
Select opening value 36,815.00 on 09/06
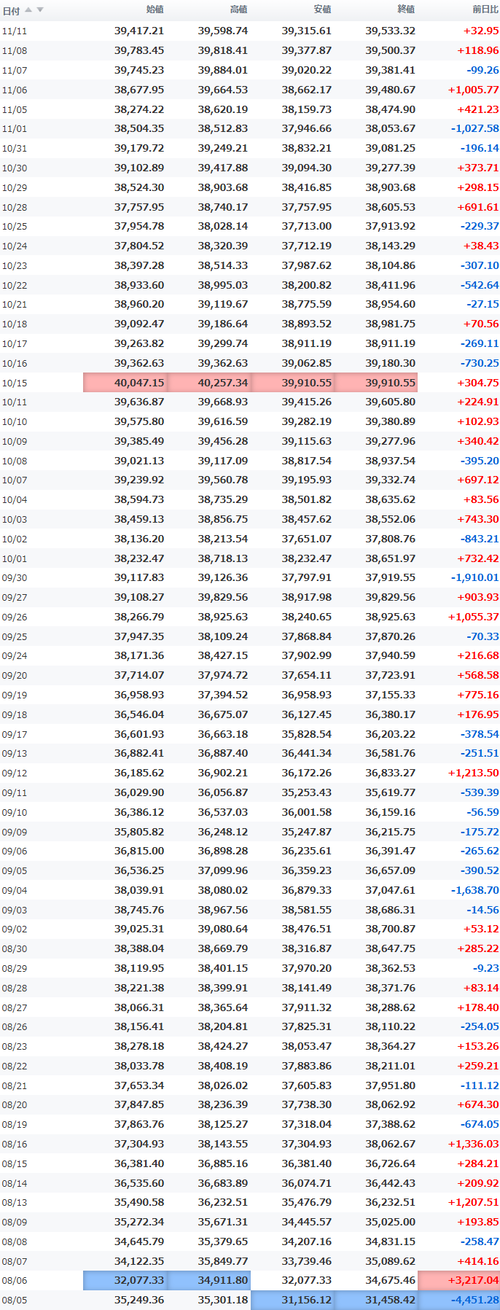[x=139, y=850]
